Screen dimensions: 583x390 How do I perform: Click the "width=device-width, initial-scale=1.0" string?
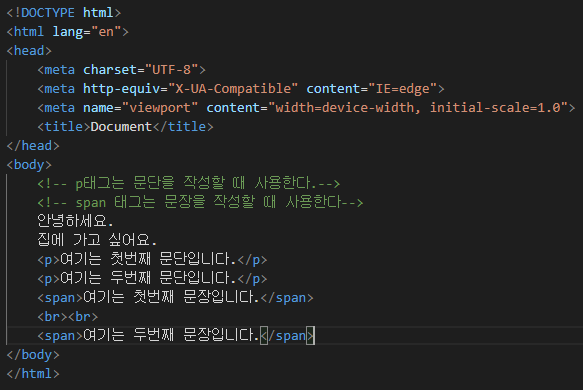click(418, 108)
